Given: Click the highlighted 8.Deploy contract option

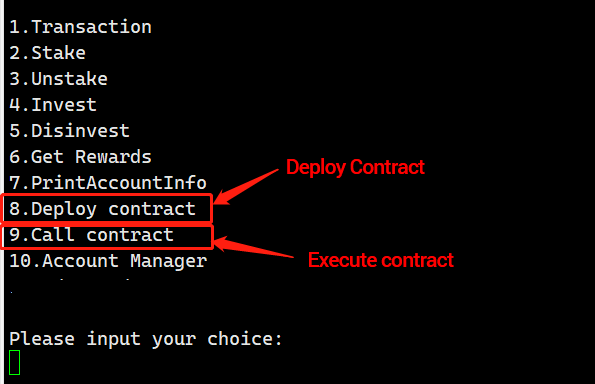Looking at the screenshot, I should pyautogui.click(x=102, y=209).
